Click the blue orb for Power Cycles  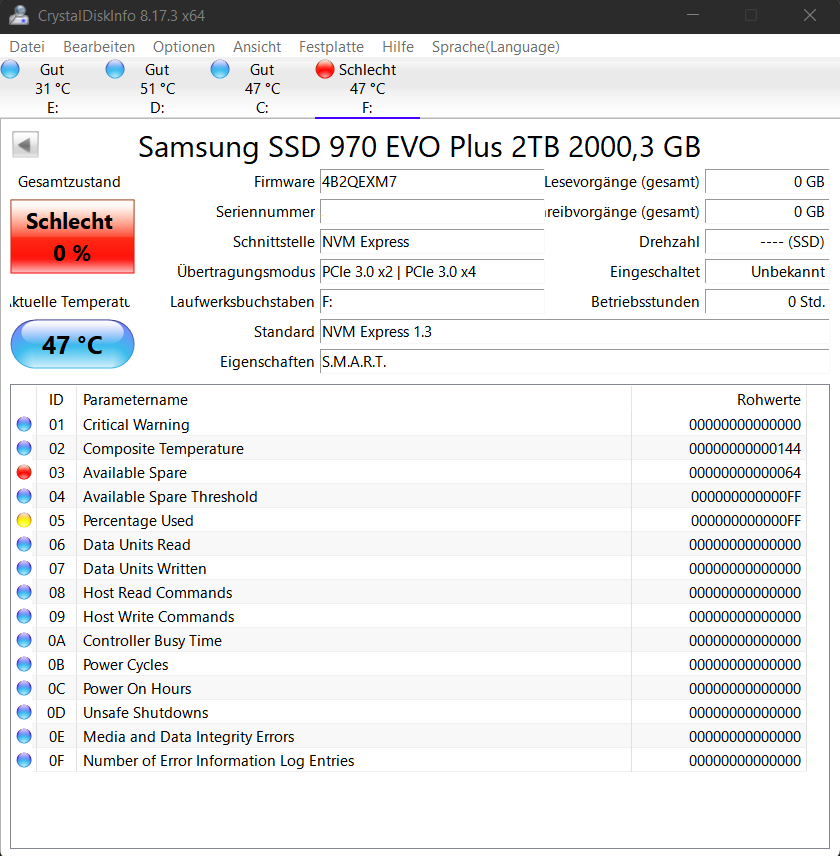[x=24, y=664]
